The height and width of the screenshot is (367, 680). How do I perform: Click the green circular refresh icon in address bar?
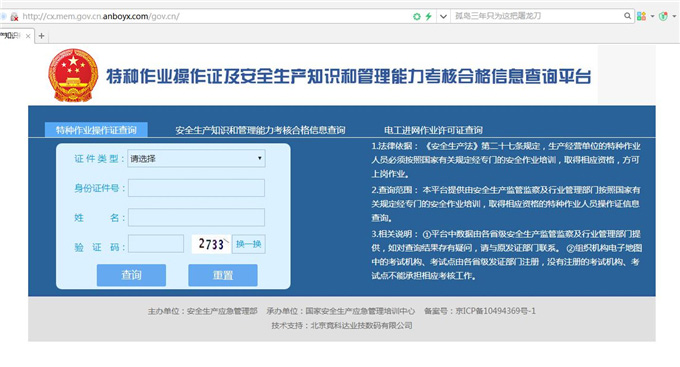(417, 16)
